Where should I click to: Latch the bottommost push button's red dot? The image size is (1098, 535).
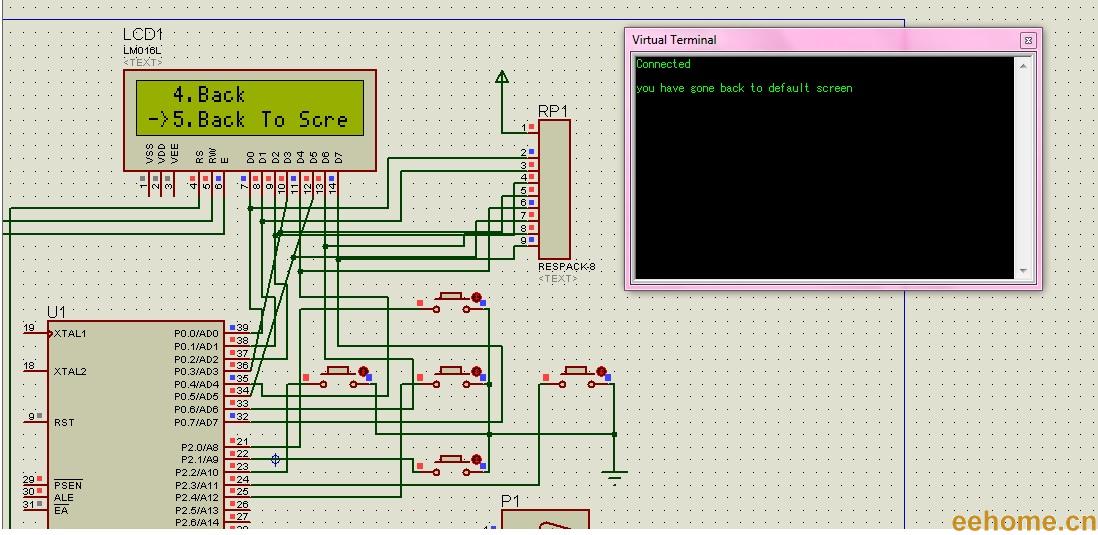(476, 460)
